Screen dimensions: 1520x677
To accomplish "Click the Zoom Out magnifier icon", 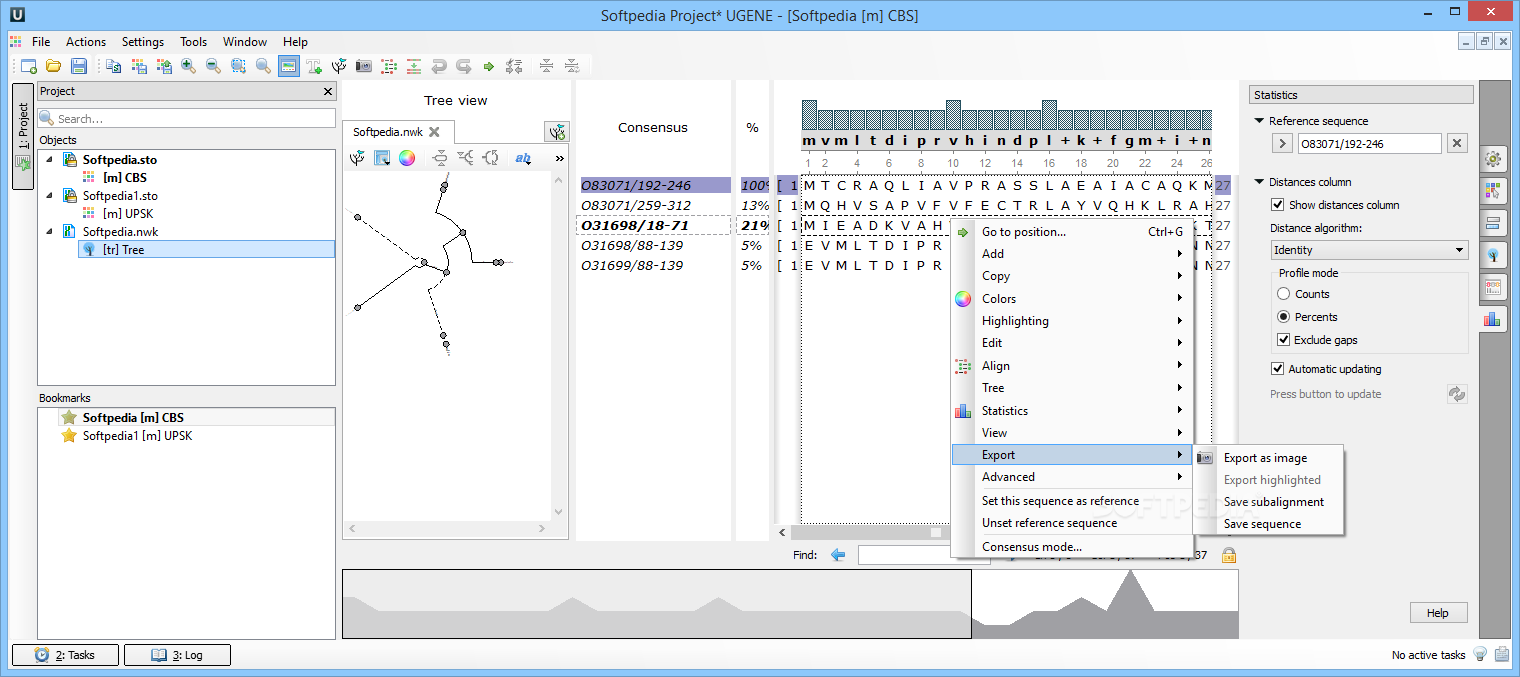I will (213, 66).
